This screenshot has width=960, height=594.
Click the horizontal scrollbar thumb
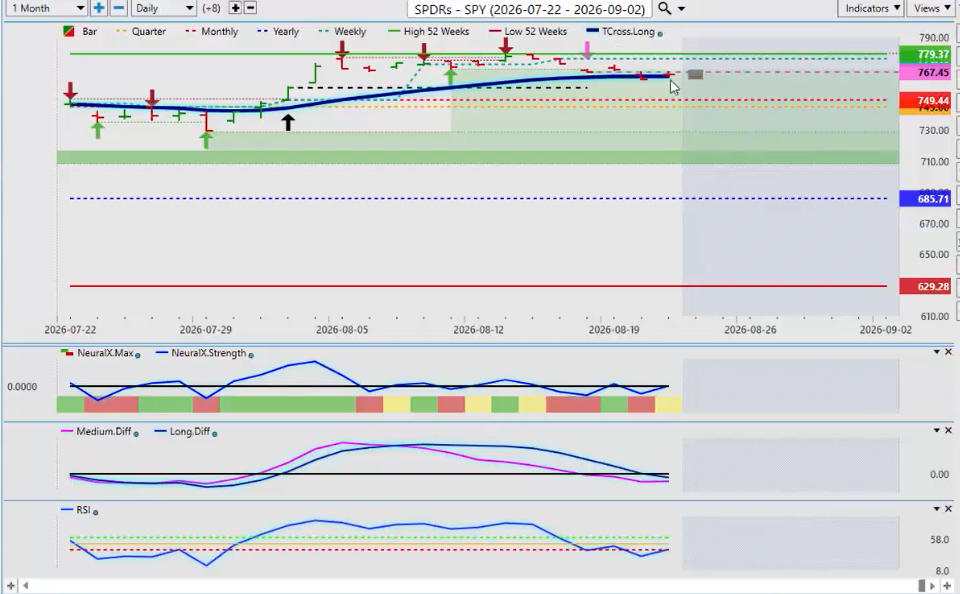coord(922,586)
